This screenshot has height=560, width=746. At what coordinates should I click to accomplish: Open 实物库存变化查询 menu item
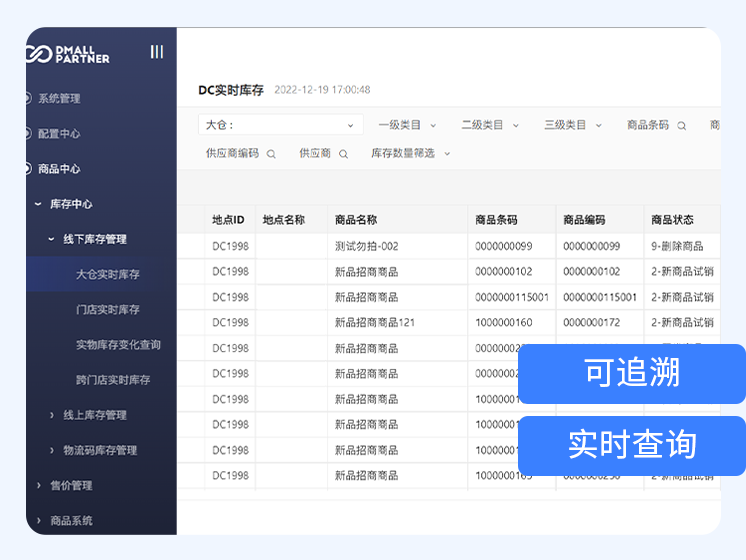tap(118, 345)
